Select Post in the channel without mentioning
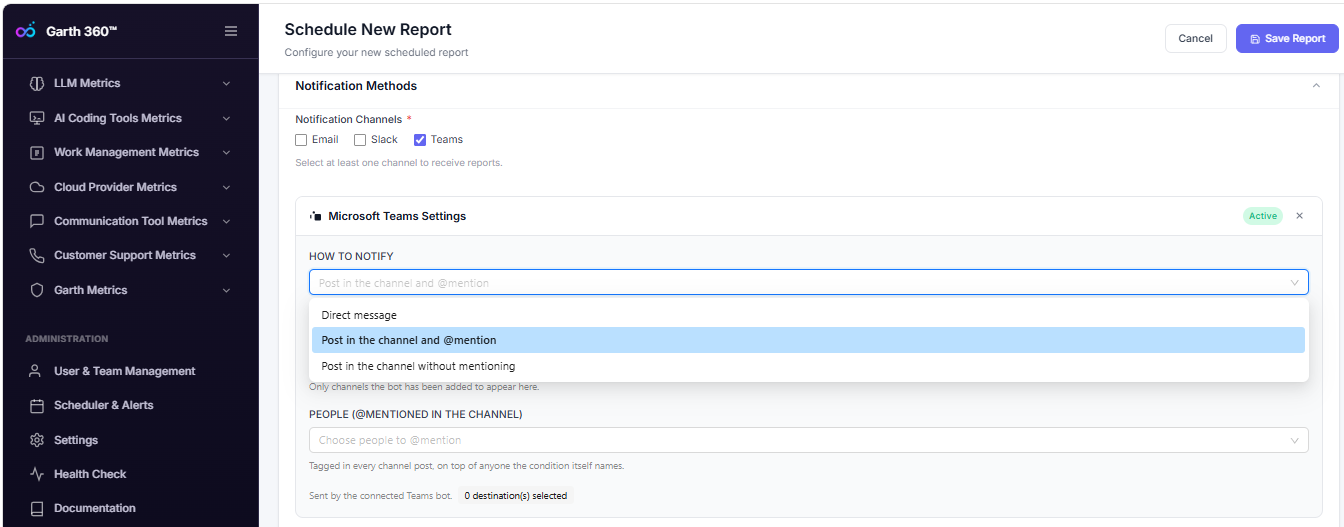Screen dimensions: 1344x527 pyautogui.click(x=808, y=366)
